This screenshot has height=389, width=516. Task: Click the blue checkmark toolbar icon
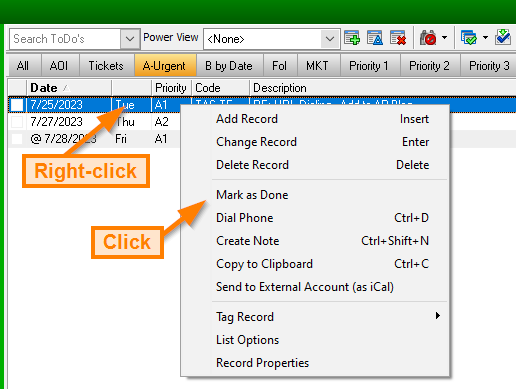point(503,37)
